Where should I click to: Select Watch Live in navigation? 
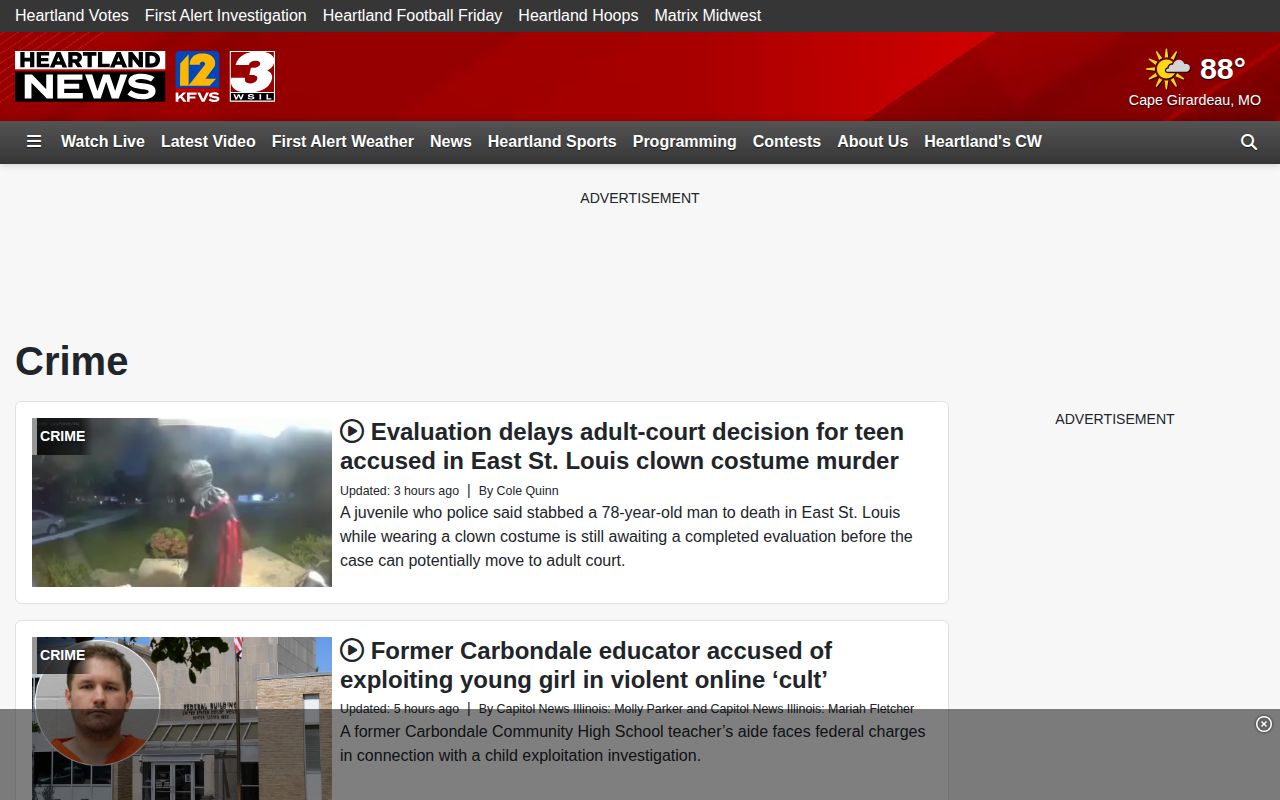103,142
